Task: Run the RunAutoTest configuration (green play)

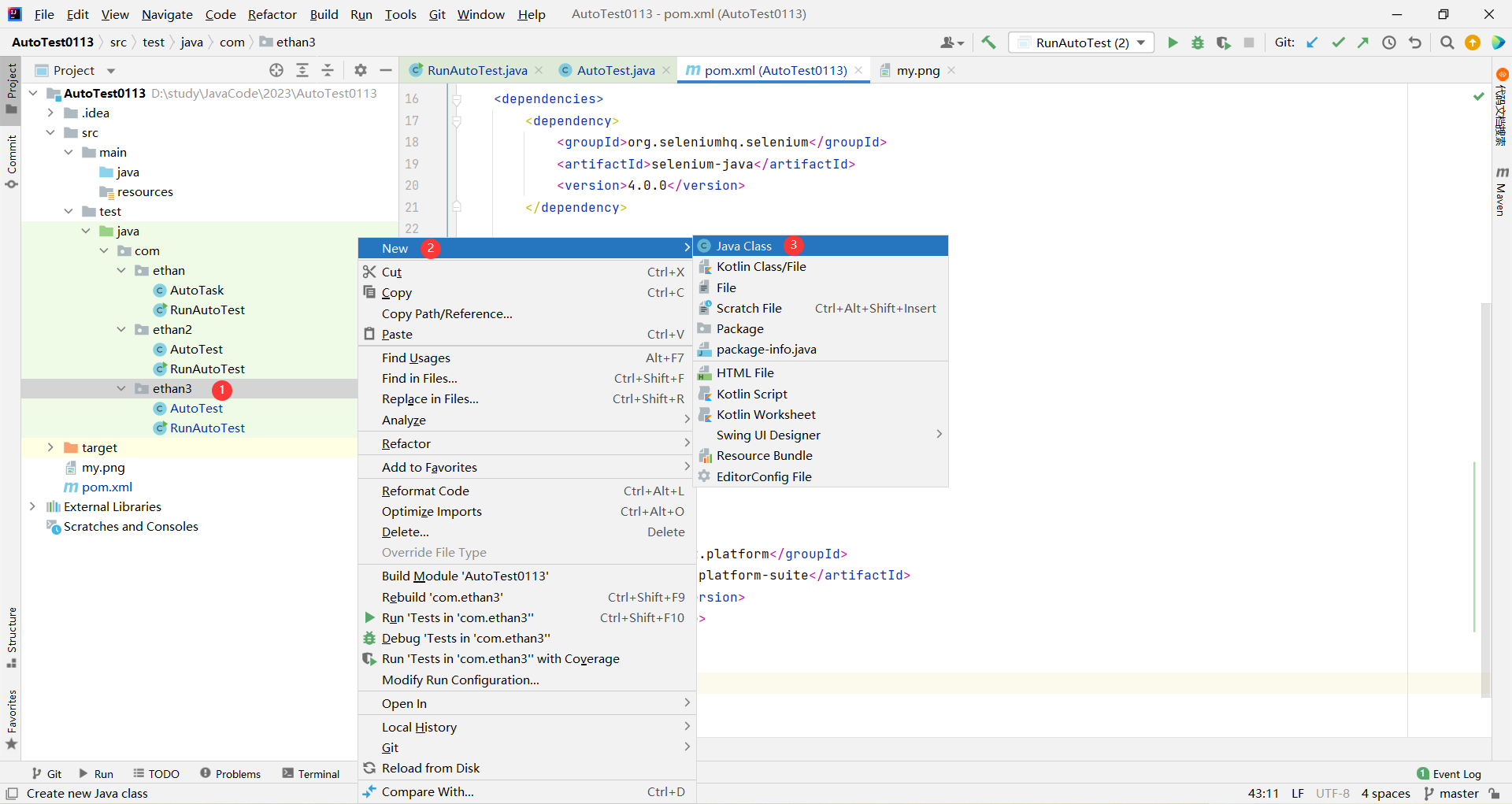Action: (x=1172, y=43)
